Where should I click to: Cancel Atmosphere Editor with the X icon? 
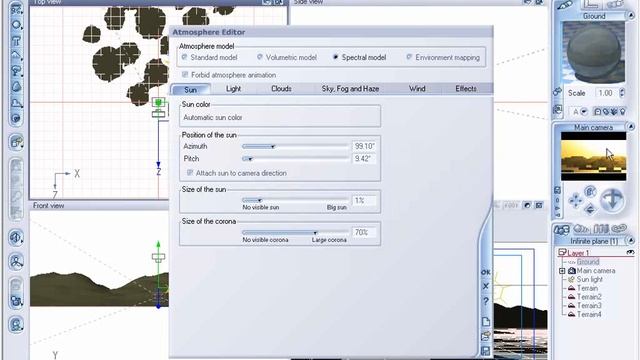(485, 286)
